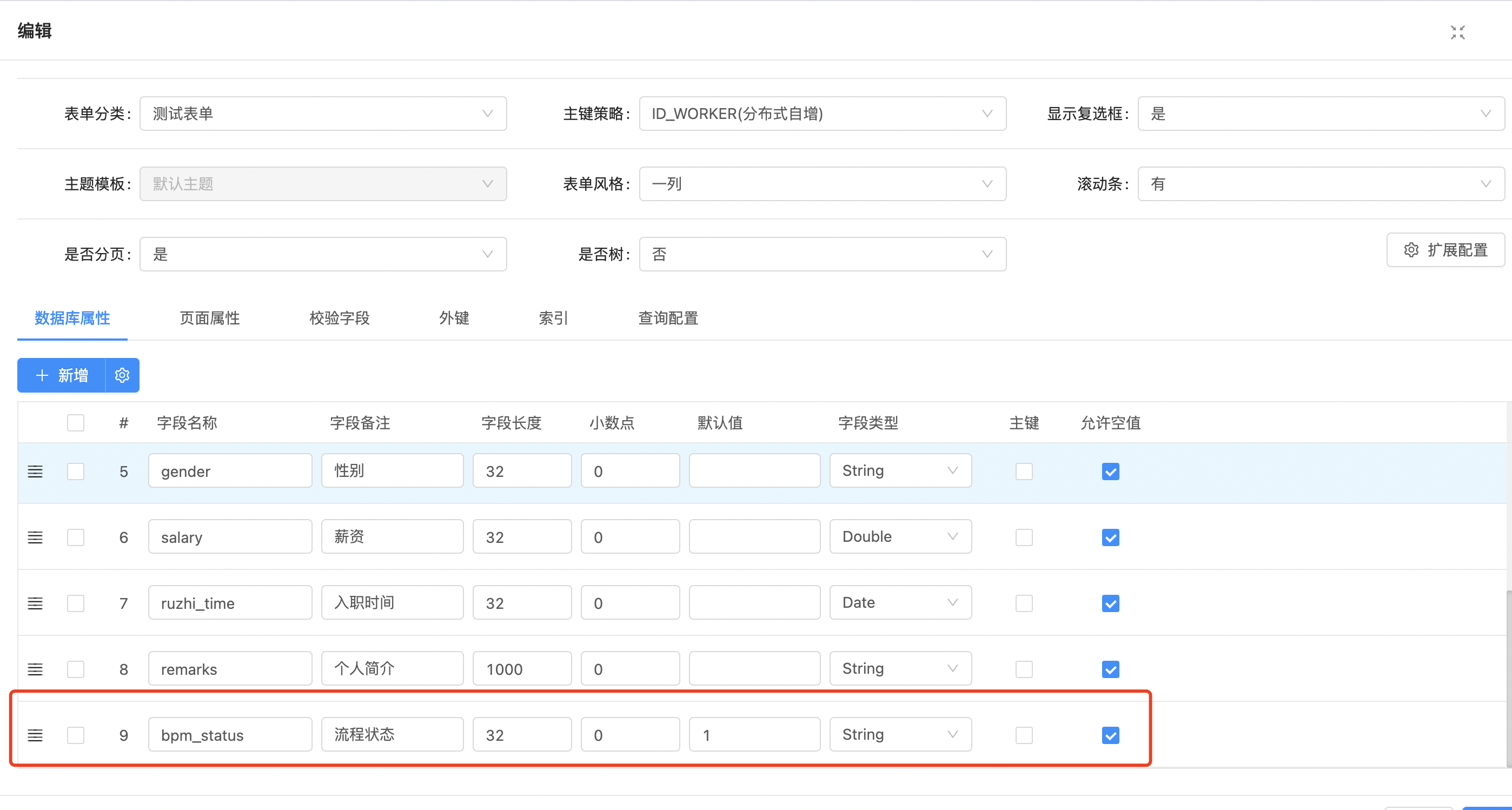Toggle the select-all checkbox in the table header
This screenshot has width=1512, height=810.
click(x=76, y=423)
